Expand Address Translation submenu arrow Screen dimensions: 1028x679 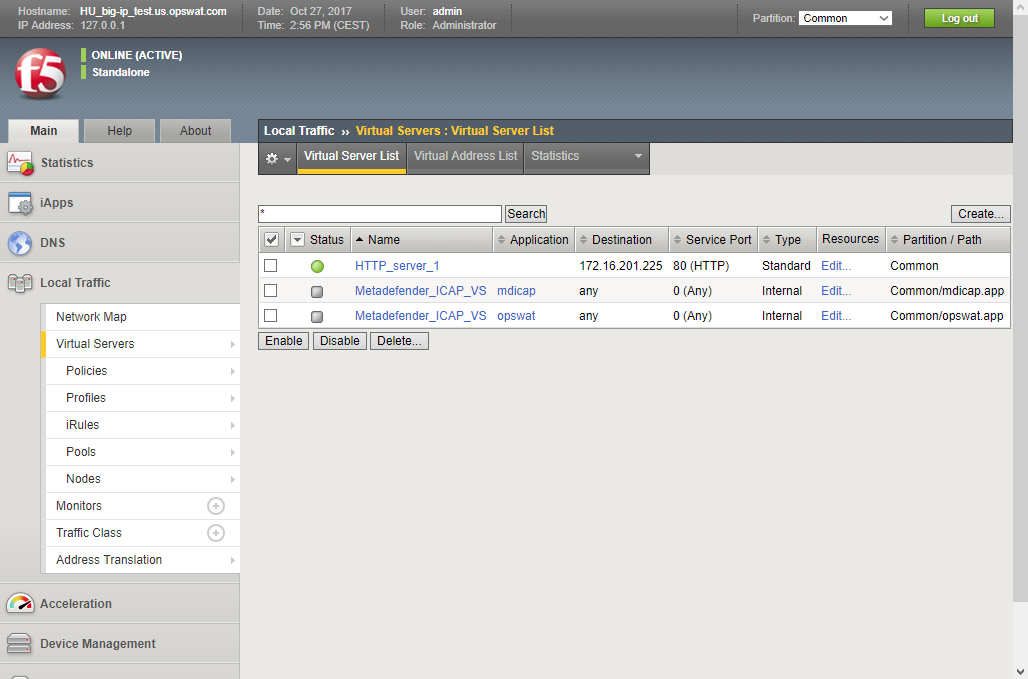pyautogui.click(x=232, y=560)
